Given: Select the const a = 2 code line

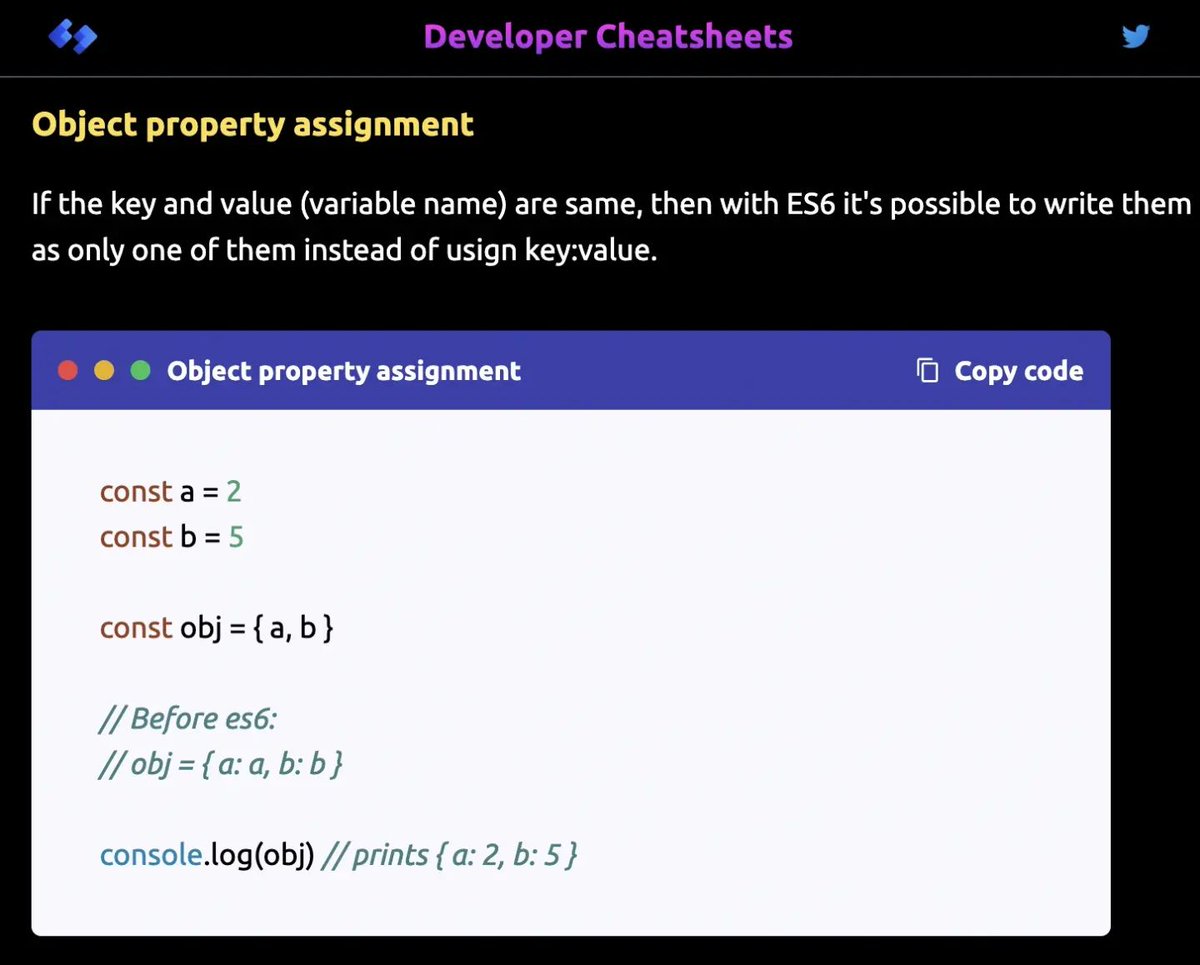Looking at the screenshot, I should [170, 491].
